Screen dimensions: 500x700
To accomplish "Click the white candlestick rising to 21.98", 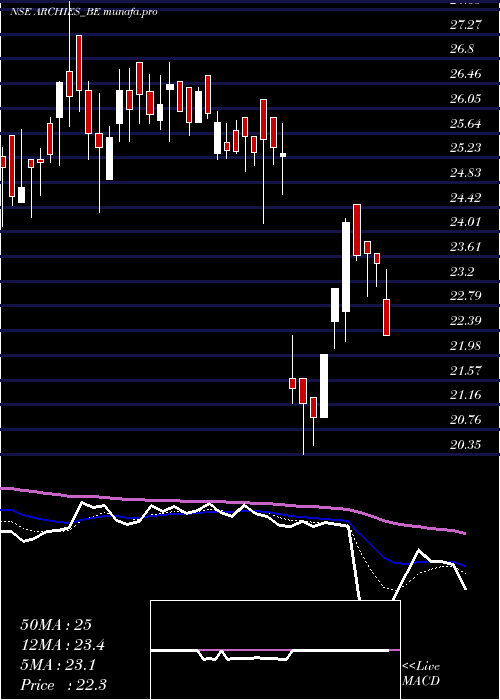I will click(324, 386).
